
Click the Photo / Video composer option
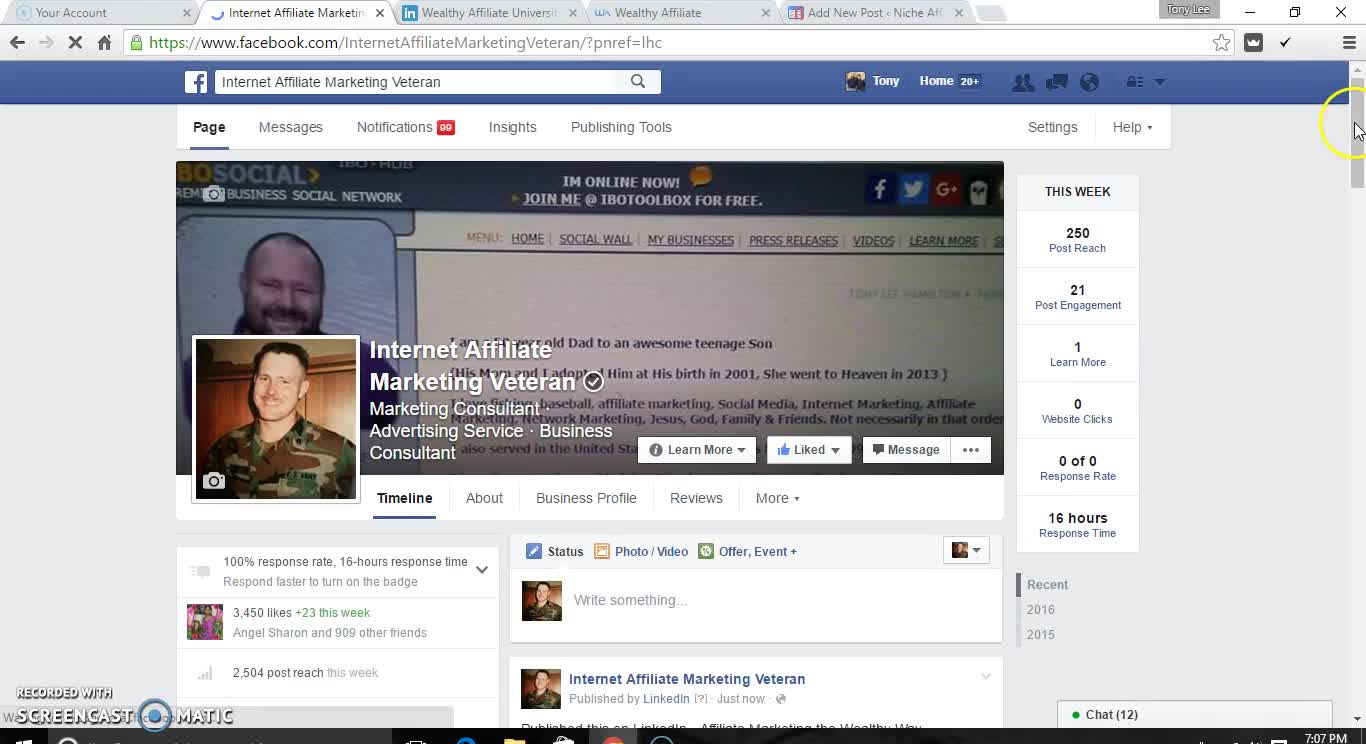pyautogui.click(x=641, y=551)
